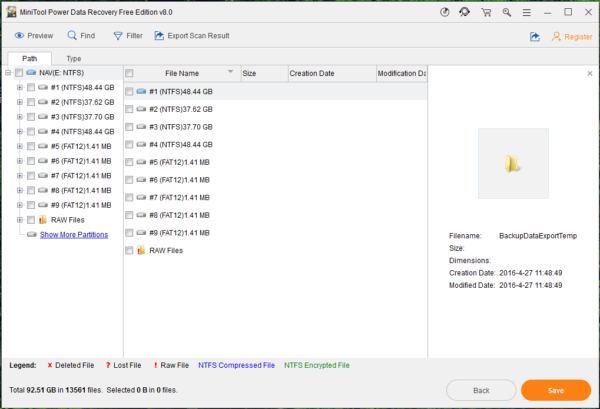
Task: Expand the RAW Files tree node
Action: (20, 220)
